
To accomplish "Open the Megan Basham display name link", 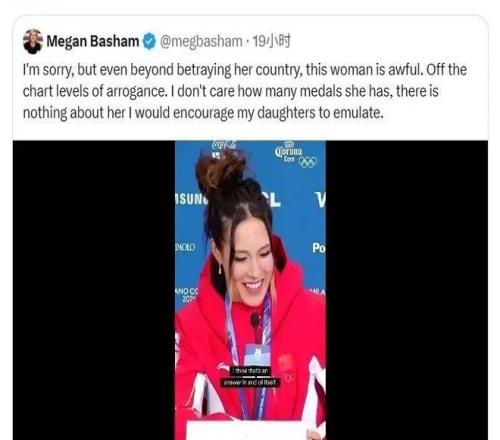I will coord(93,41).
